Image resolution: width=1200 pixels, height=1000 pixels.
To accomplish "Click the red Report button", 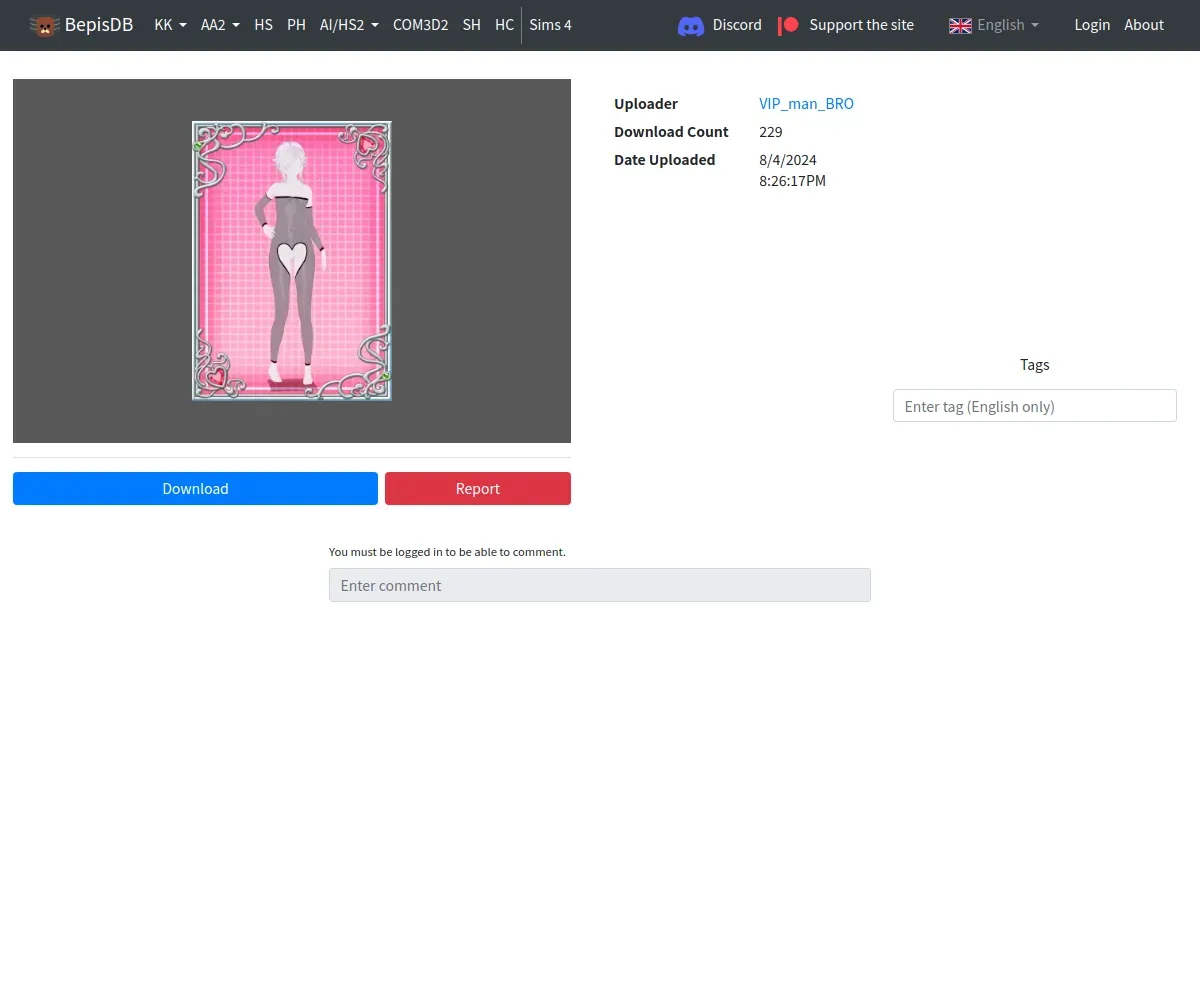I will pyautogui.click(x=478, y=489).
